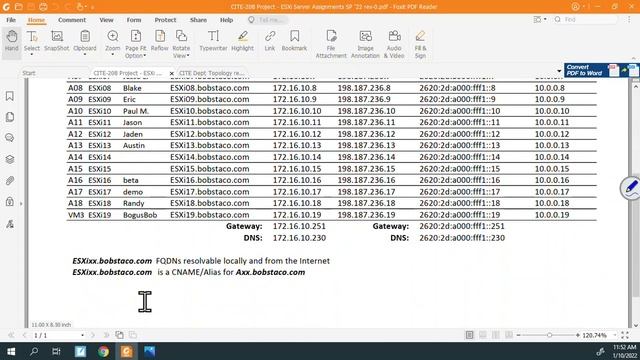Open the View ribbon tab
640x360 pixels.
tap(107, 20)
